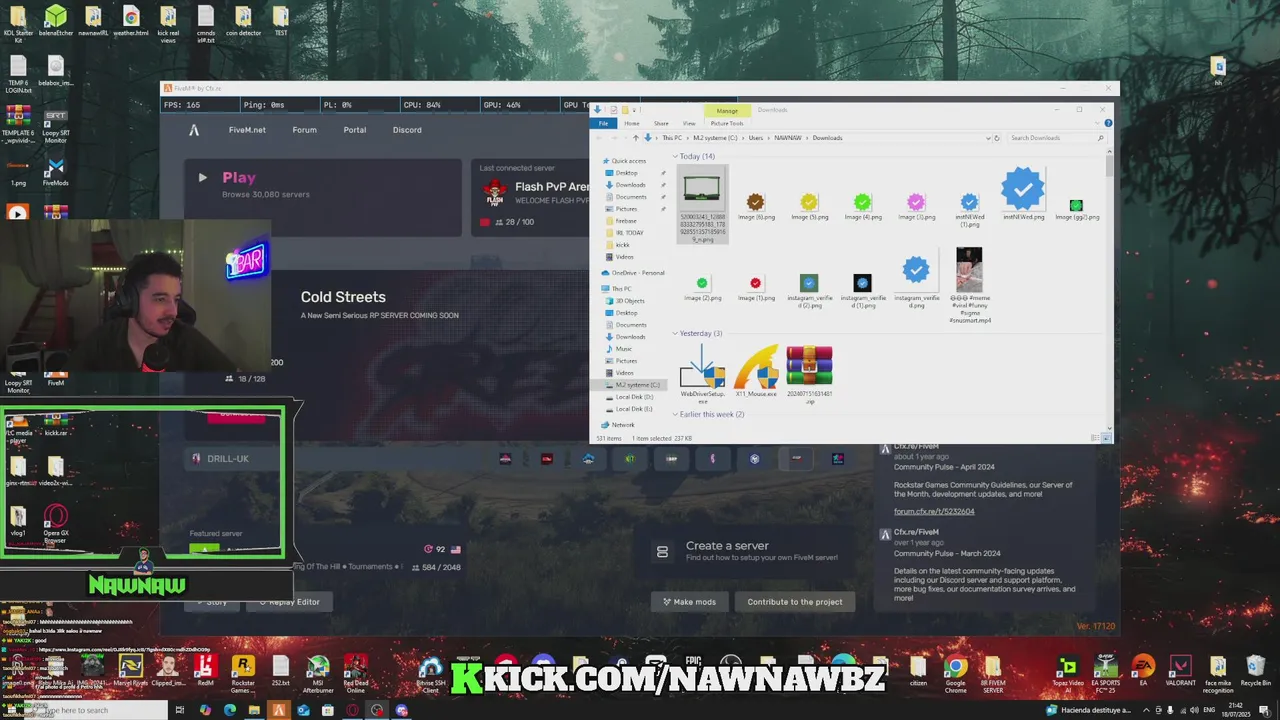Click Contribute to the project button
Screen dimensions: 1280x720
[x=795, y=602]
